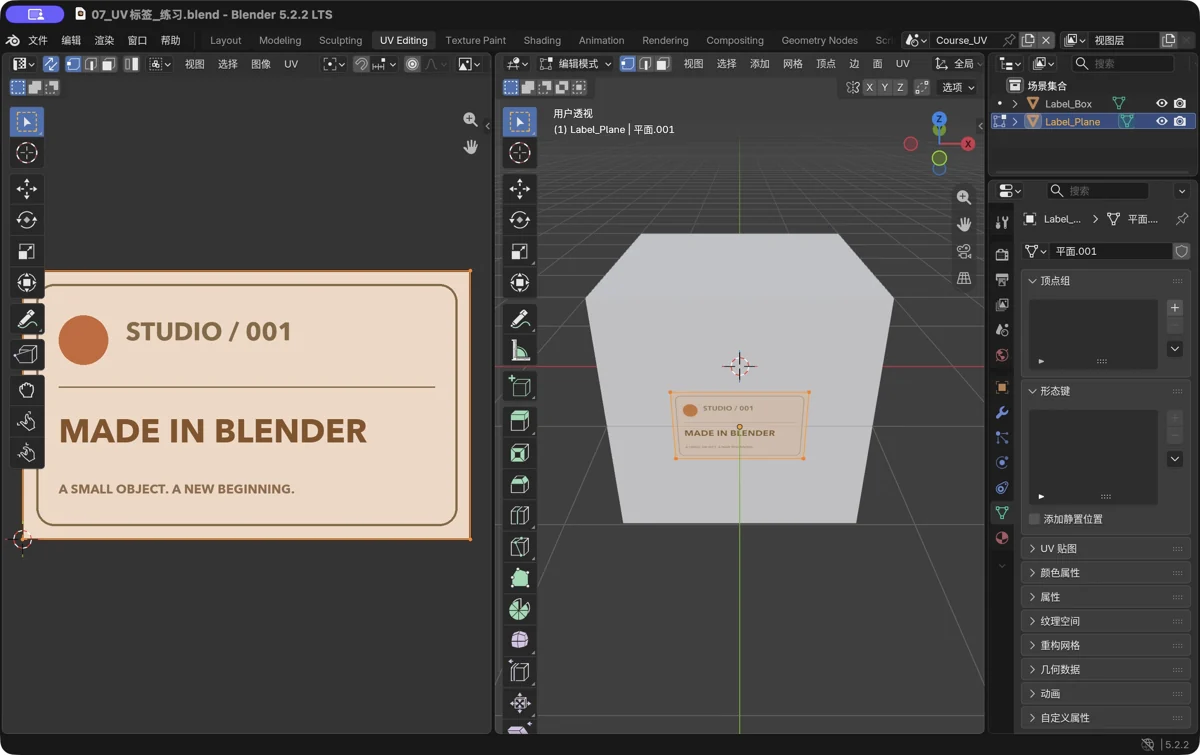
Task: Add a new vertex group
Action: click(1175, 308)
